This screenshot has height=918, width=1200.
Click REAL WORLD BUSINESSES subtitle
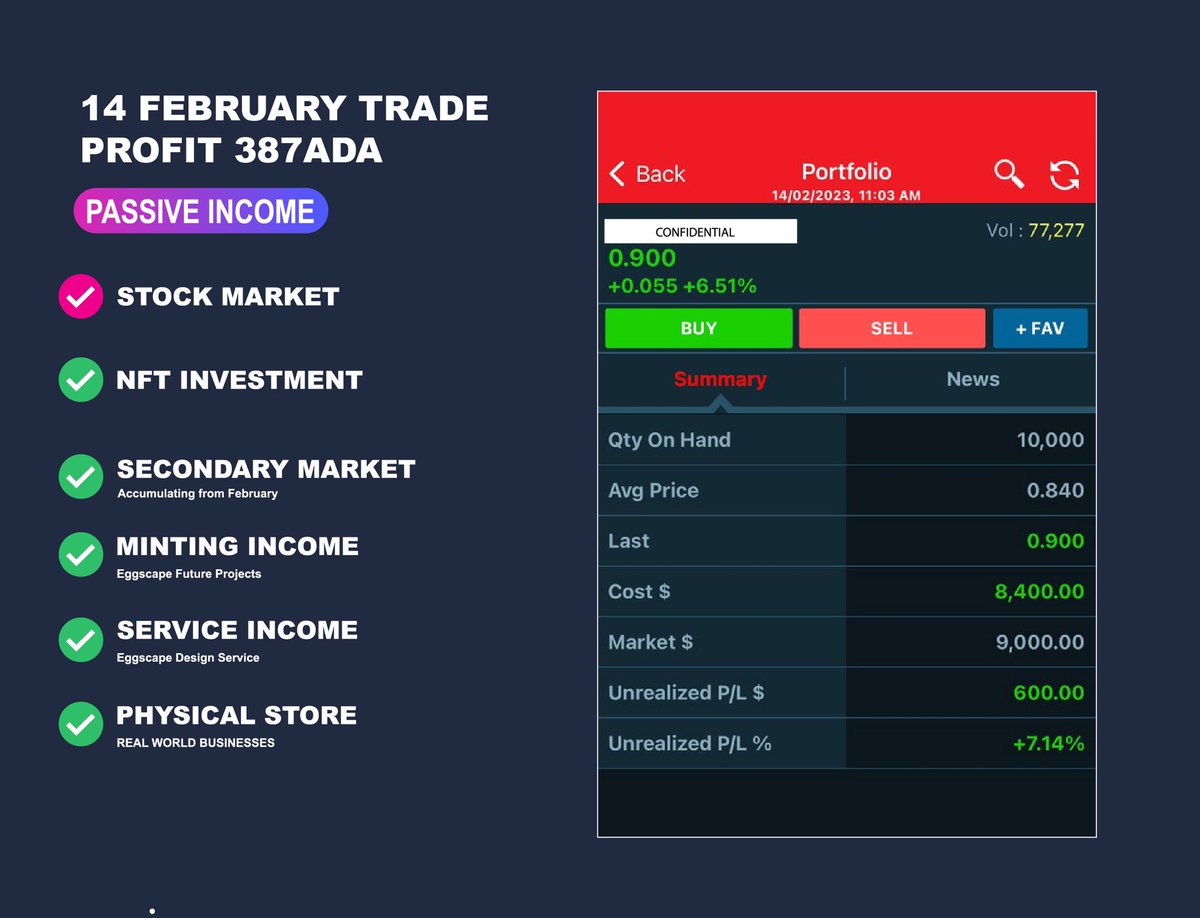coord(195,743)
